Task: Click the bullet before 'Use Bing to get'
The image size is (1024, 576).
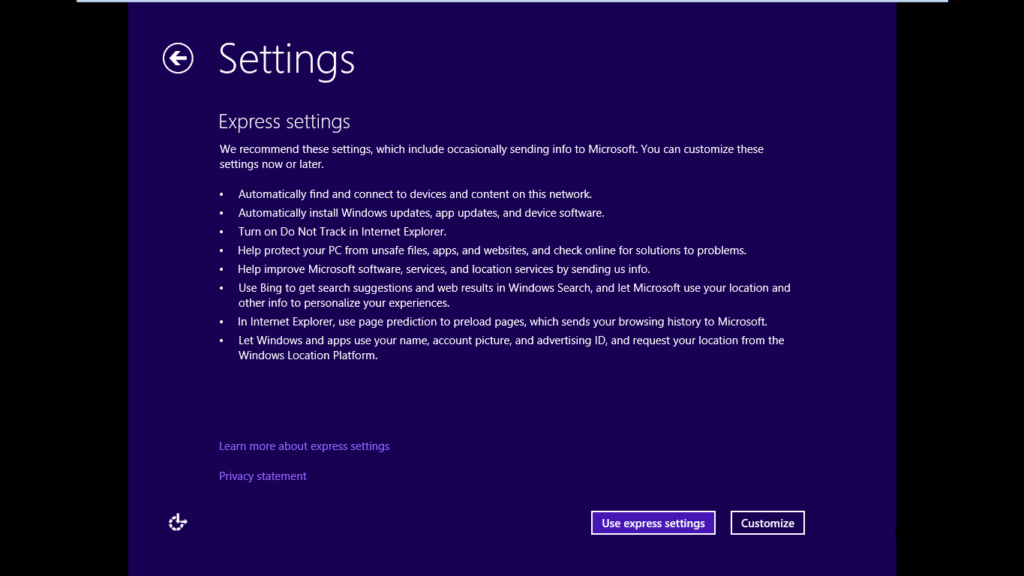Action: (x=222, y=288)
